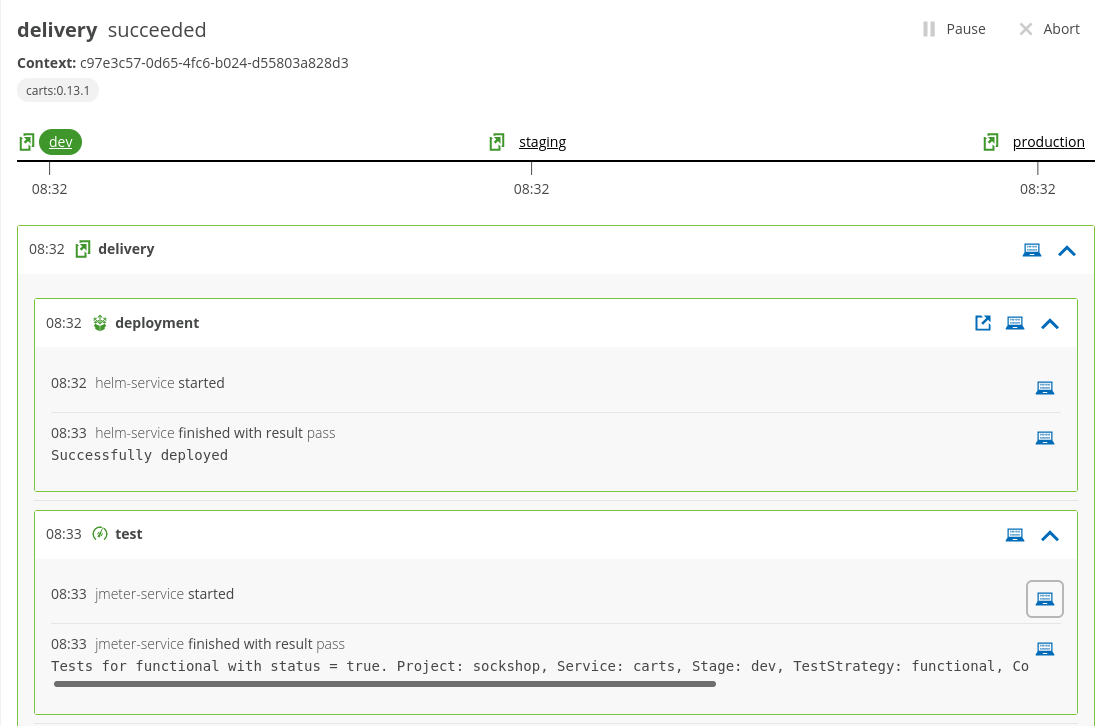Collapse the delivery sequence panel
Image resolution: width=1098 pixels, height=726 pixels.
(1067, 250)
